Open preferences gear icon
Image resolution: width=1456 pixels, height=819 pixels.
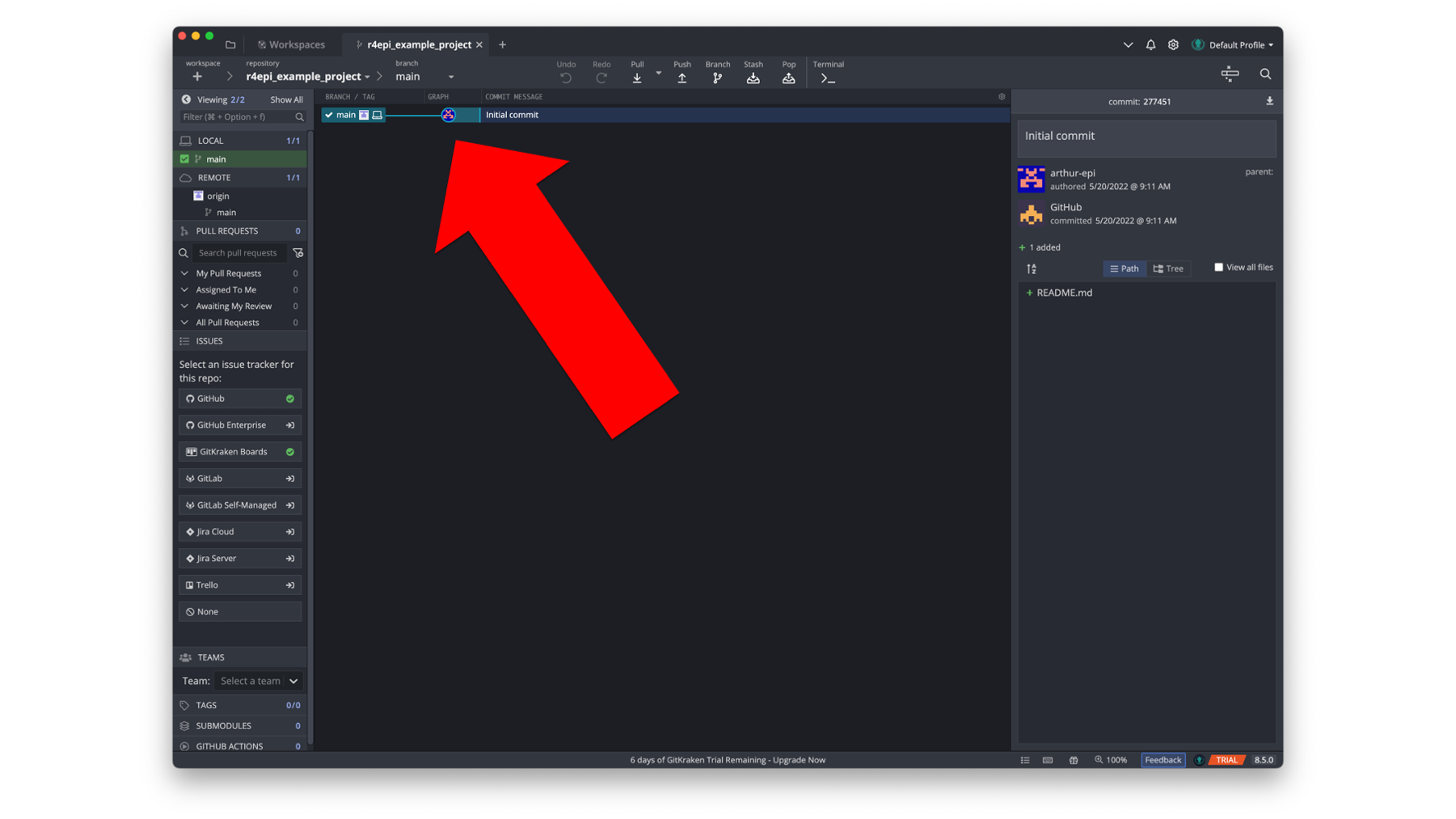(1173, 44)
